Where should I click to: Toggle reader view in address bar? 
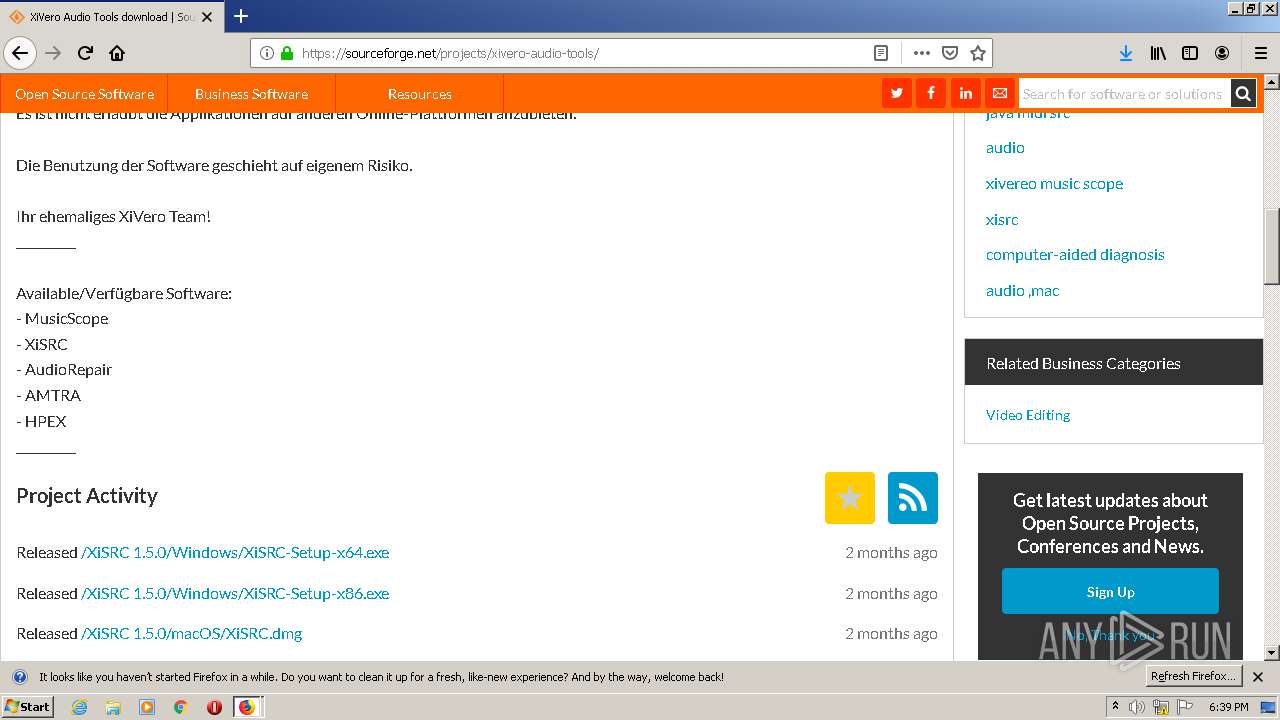click(880, 53)
